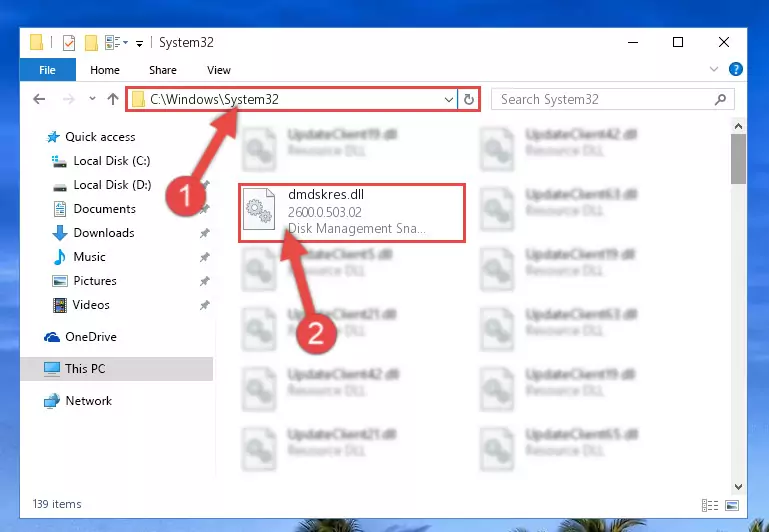The height and width of the screenshot is (532, 769).
Task: Maximize the System32 window
Action: (678, 42)
